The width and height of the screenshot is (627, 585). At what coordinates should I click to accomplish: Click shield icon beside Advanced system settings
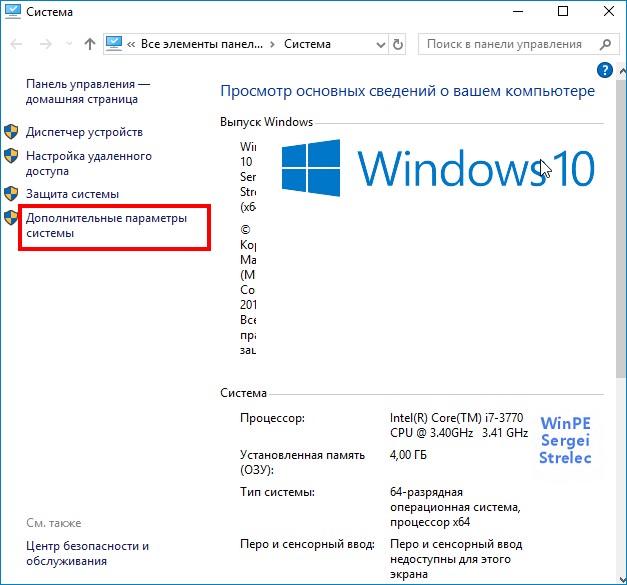11,218
